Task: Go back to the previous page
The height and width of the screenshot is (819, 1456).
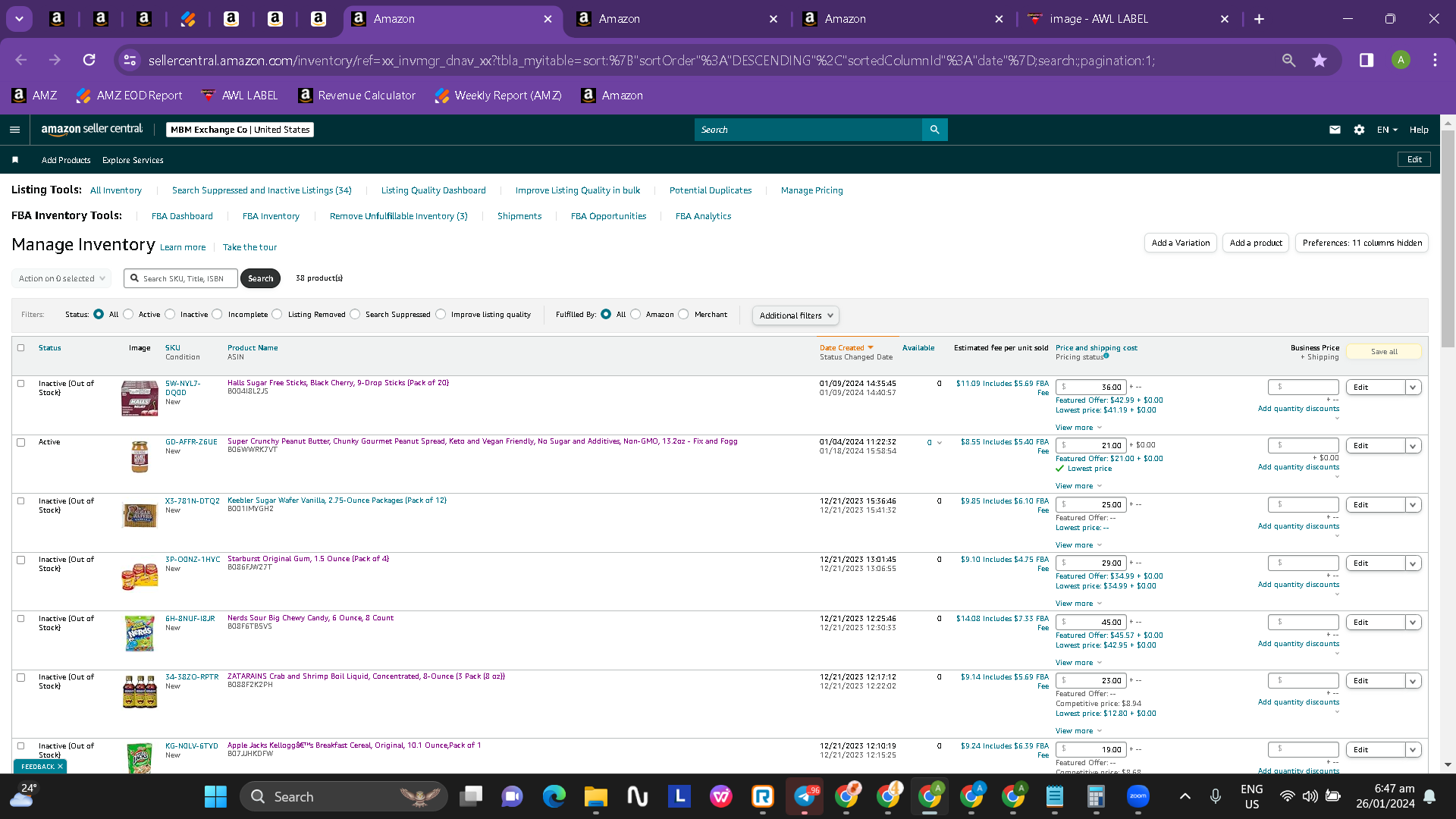Action: [21, 60]
